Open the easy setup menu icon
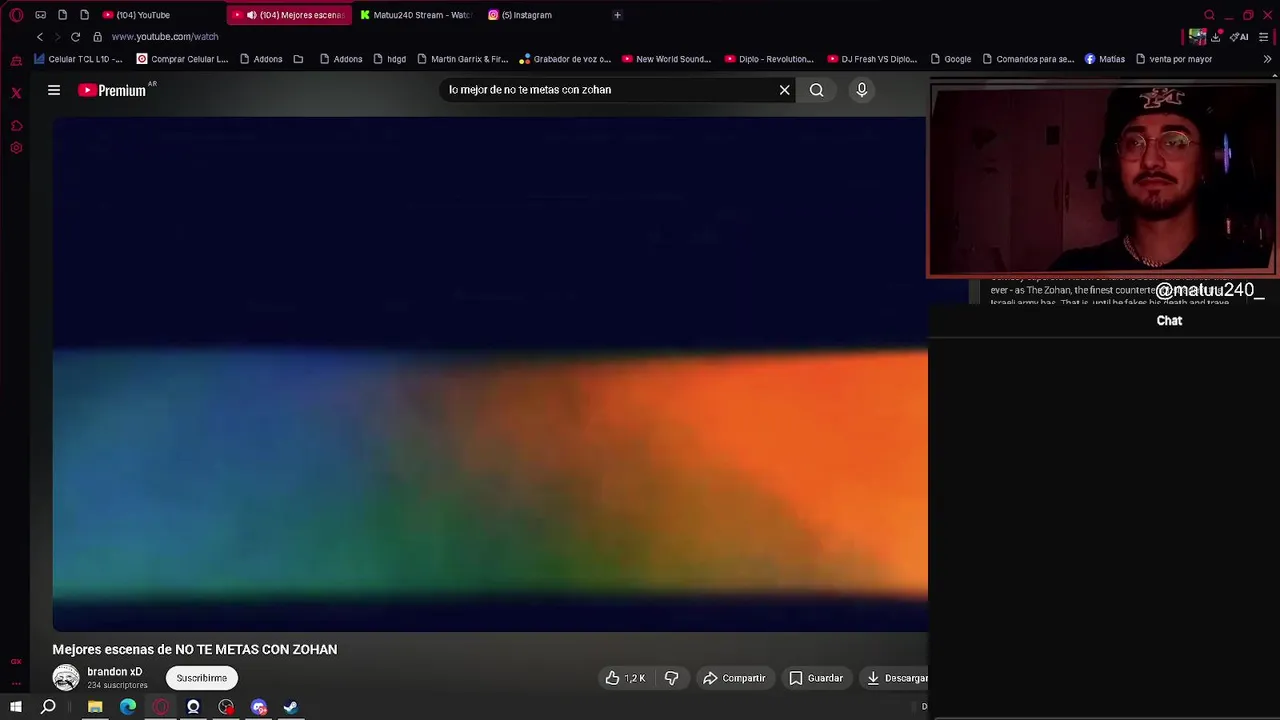 (1264, 37)
